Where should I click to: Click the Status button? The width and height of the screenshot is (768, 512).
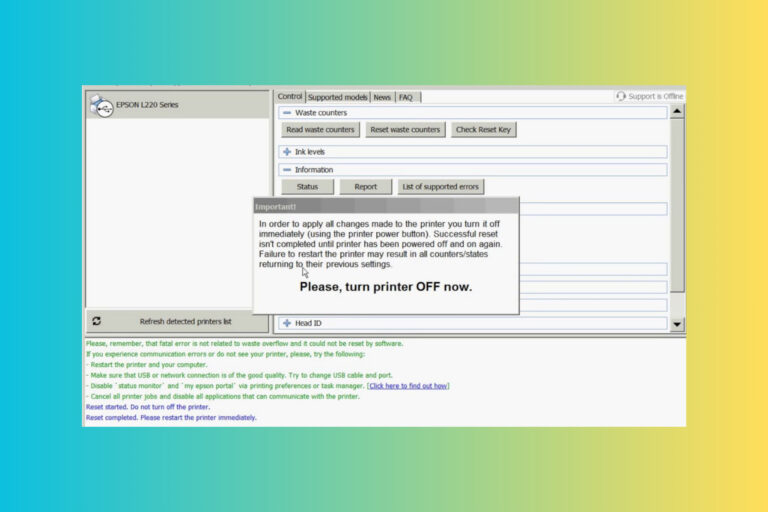pos(307,187)
